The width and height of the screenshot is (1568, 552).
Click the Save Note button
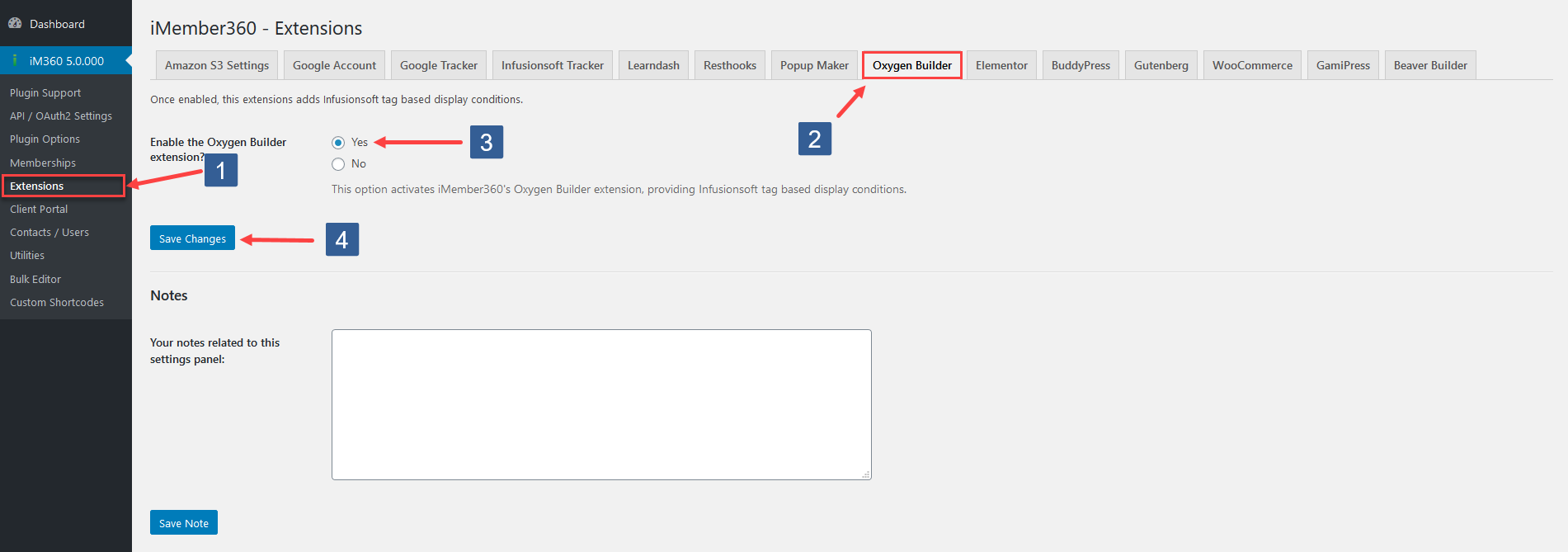coord(184,522)
